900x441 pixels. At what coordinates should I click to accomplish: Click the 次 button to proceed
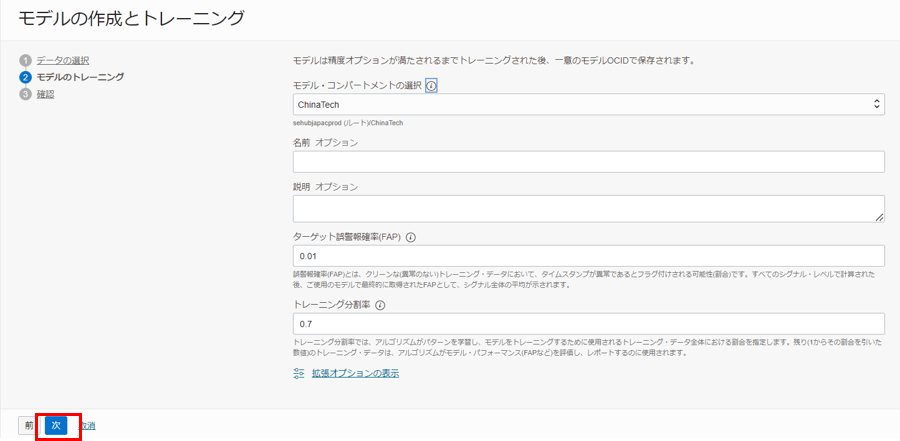pyautogui.click(x=57, y=425)
